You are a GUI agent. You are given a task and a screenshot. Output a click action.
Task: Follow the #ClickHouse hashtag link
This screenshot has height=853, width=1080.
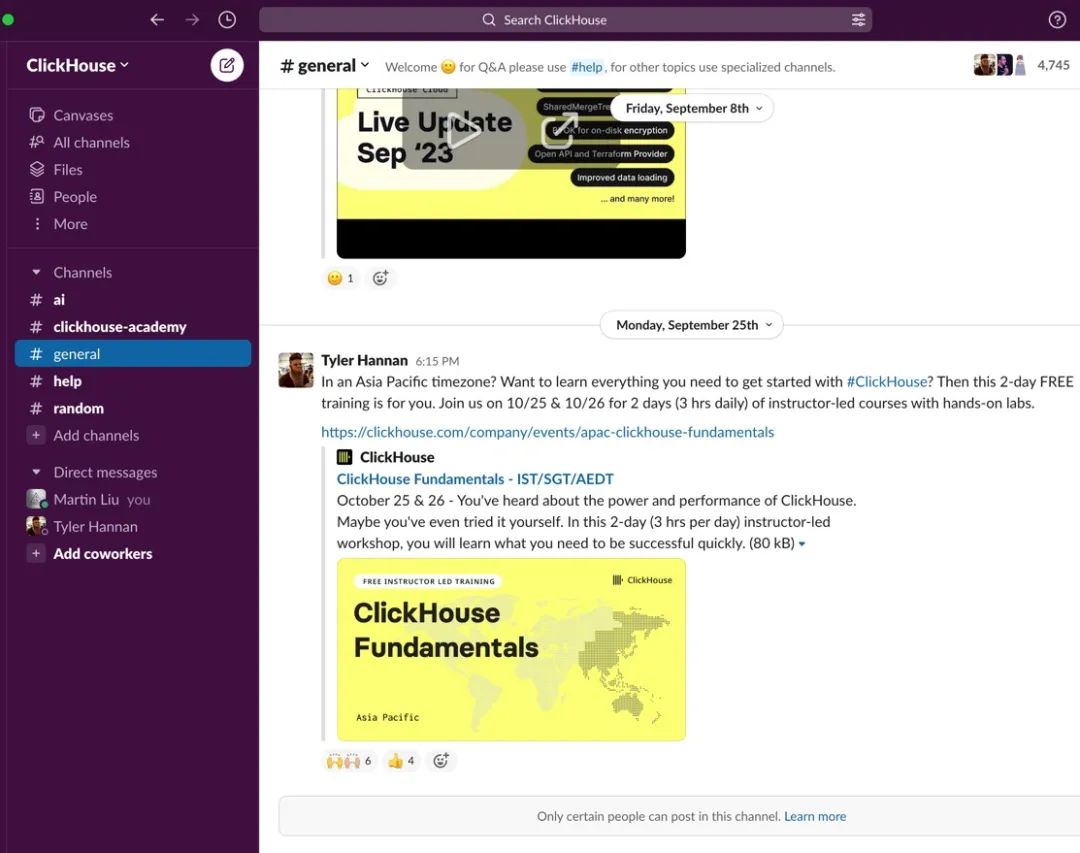pos(886,382)
